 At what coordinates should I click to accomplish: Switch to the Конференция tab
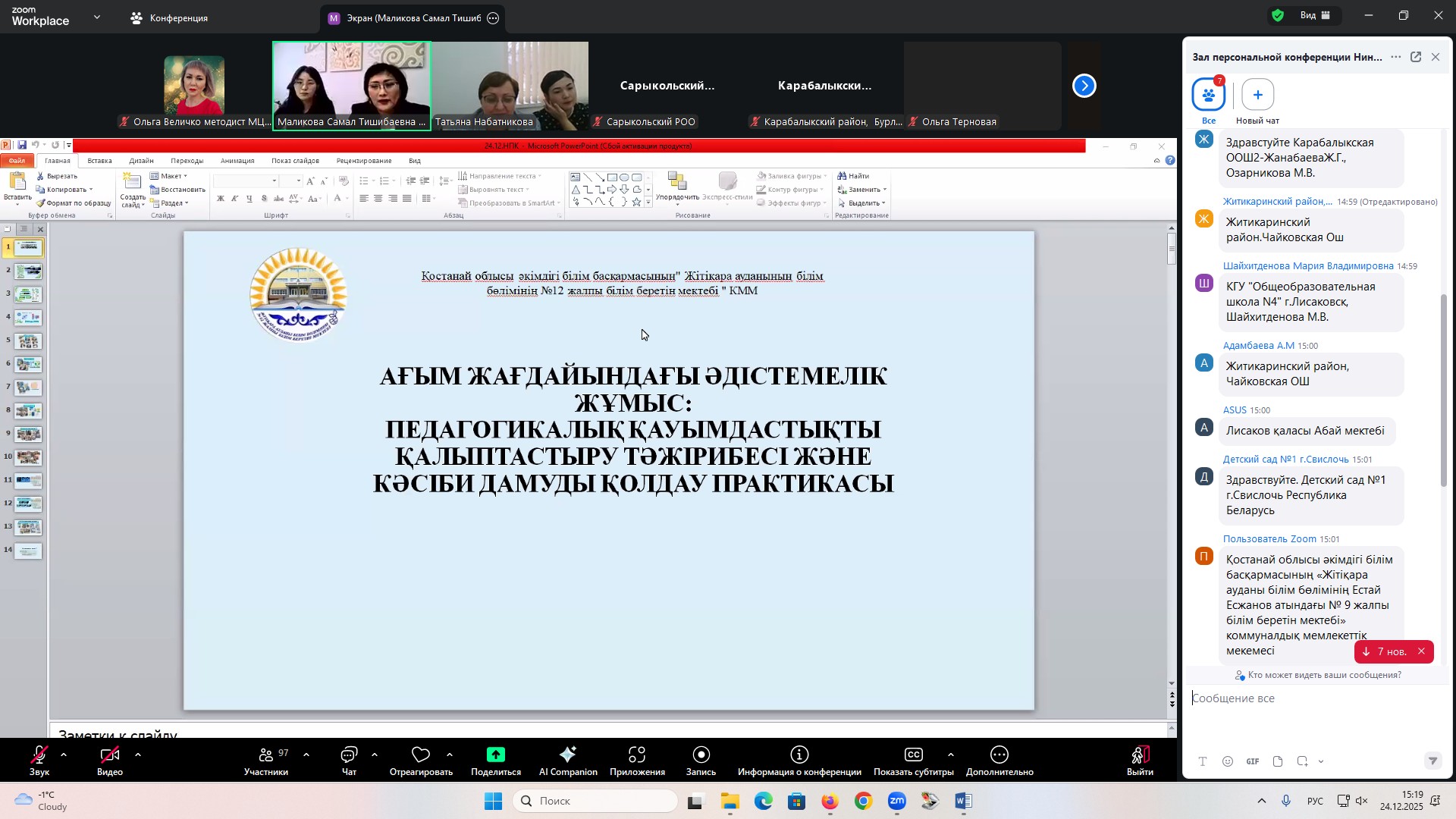(x=170, y=18)
